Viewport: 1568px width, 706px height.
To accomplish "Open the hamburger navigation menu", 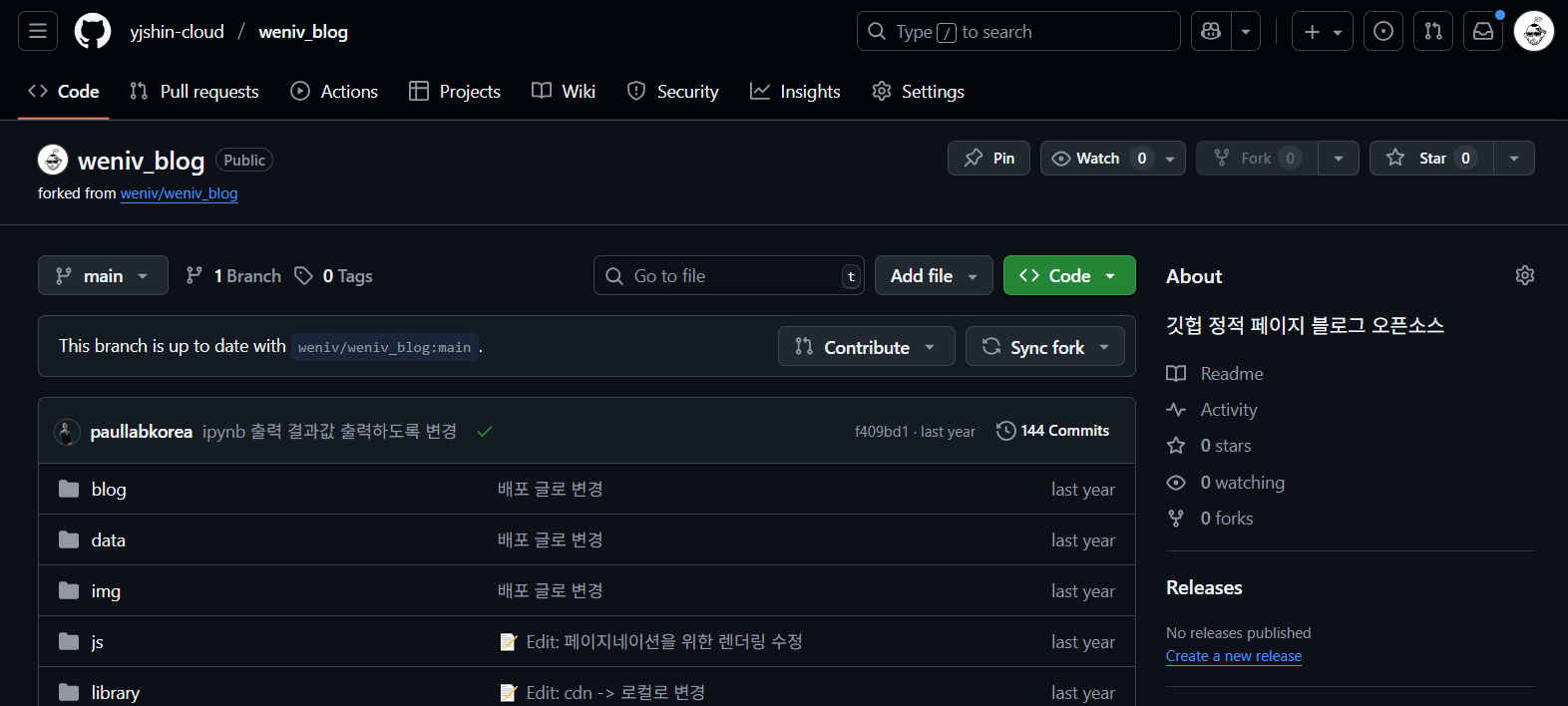I will click(x=38, y=31).
